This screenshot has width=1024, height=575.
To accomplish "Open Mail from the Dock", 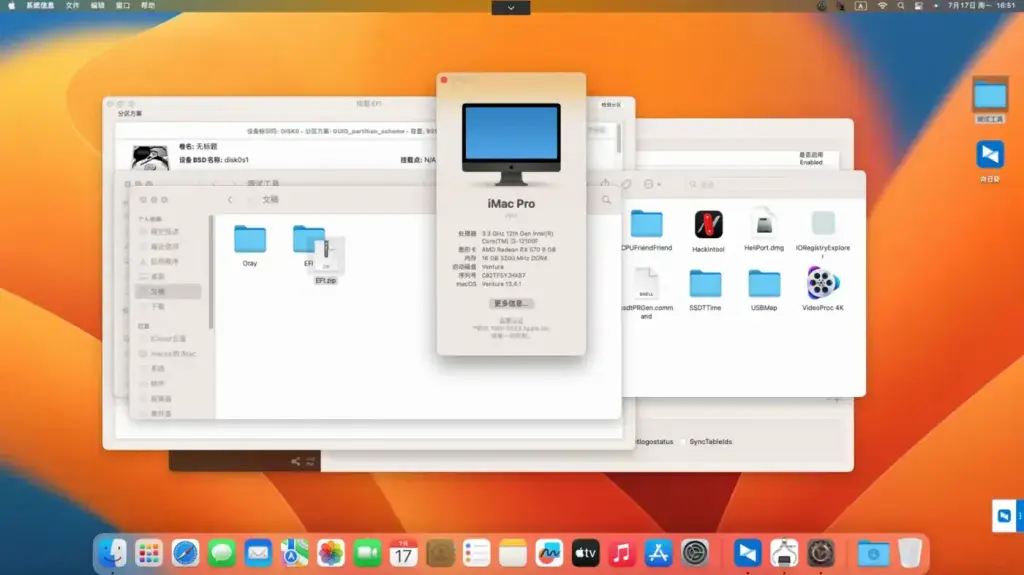I will coord(258,553).
